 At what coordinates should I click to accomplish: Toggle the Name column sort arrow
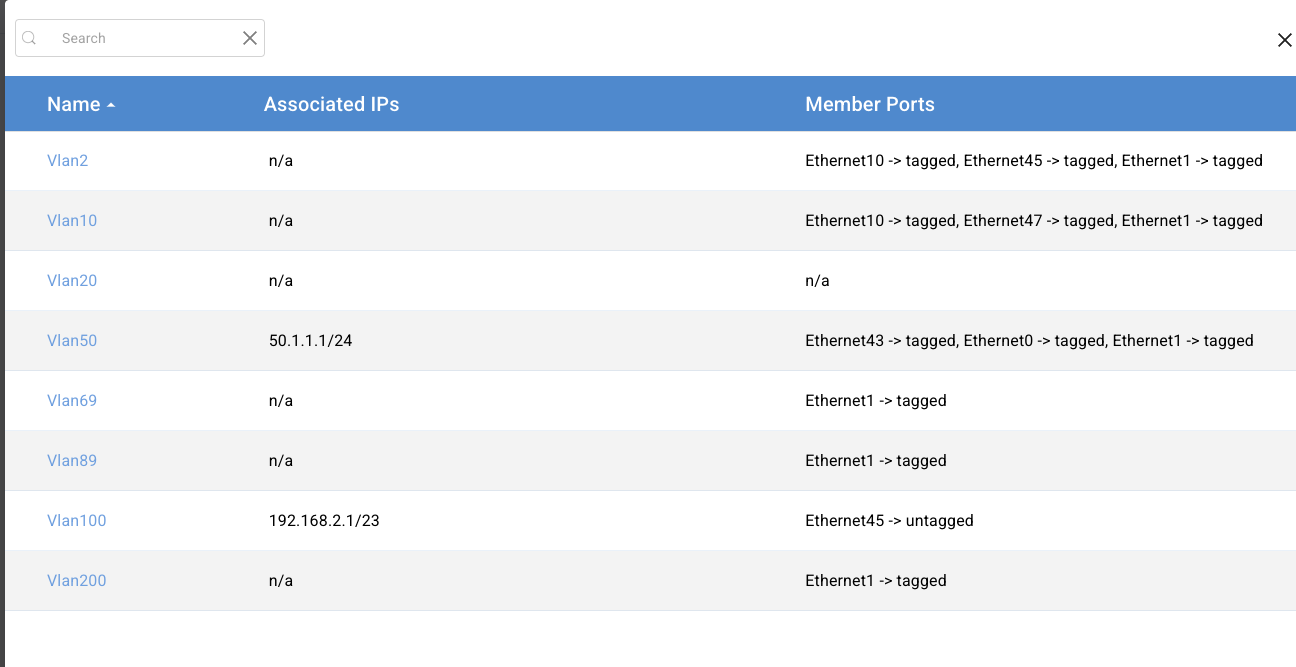(111, 105)
